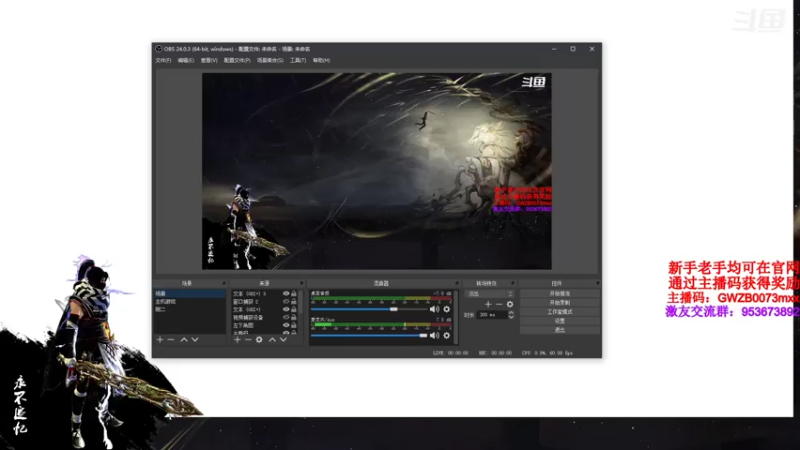800x450 pixels.
Task: Open the 编辑(E) menu
Action: tap(186, 60)
